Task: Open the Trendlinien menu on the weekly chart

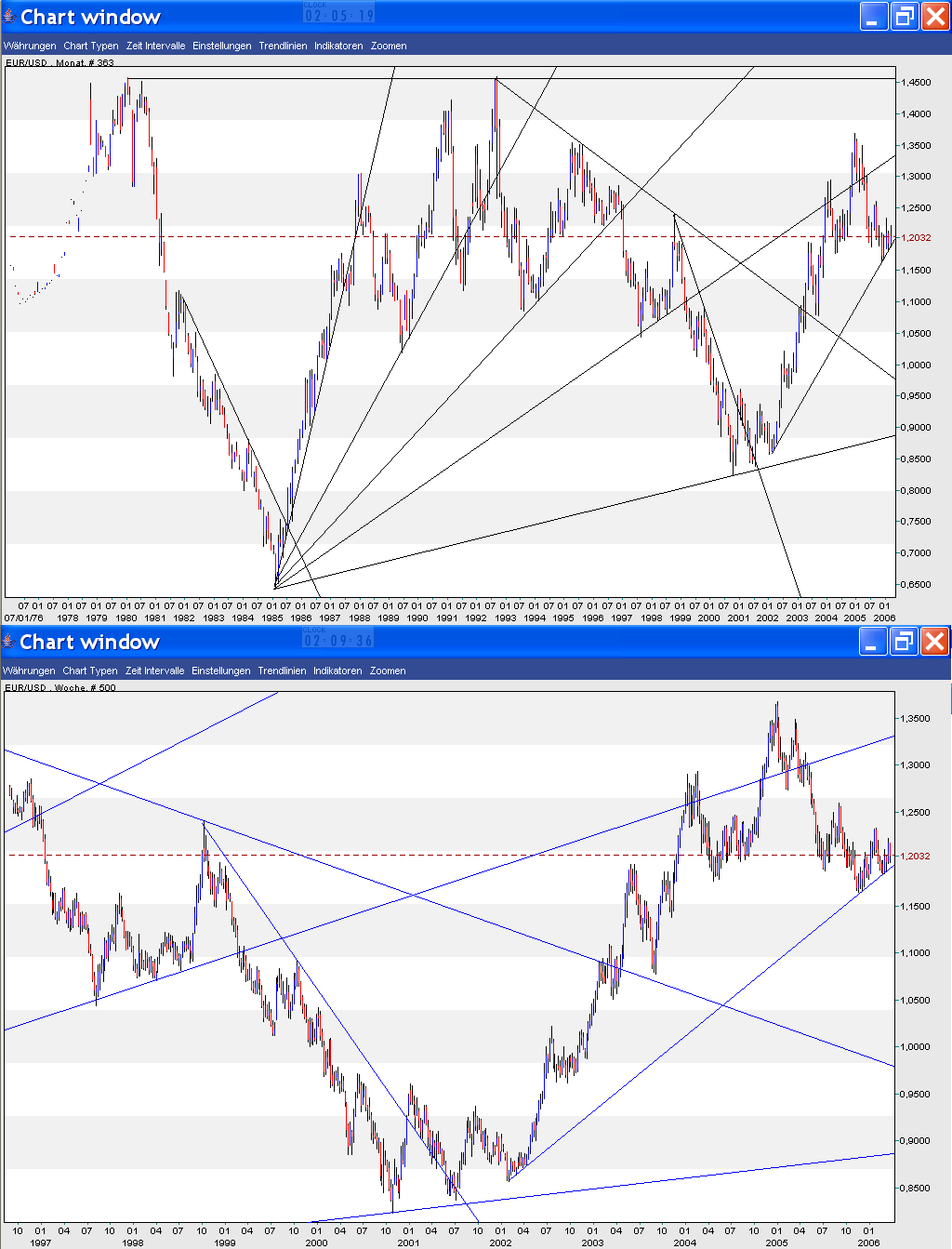Action: point(282,671)
